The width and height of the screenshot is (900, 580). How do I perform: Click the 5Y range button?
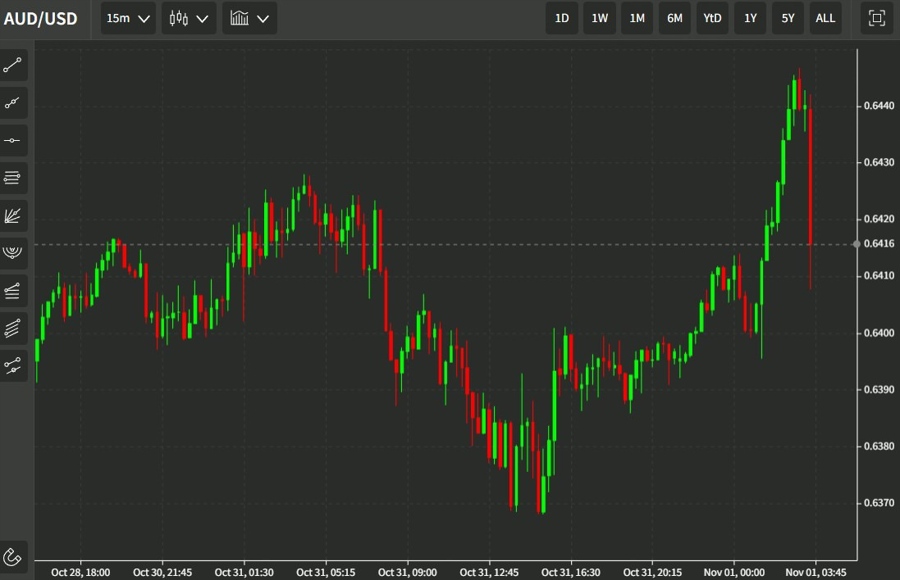(x=787, y=18)
